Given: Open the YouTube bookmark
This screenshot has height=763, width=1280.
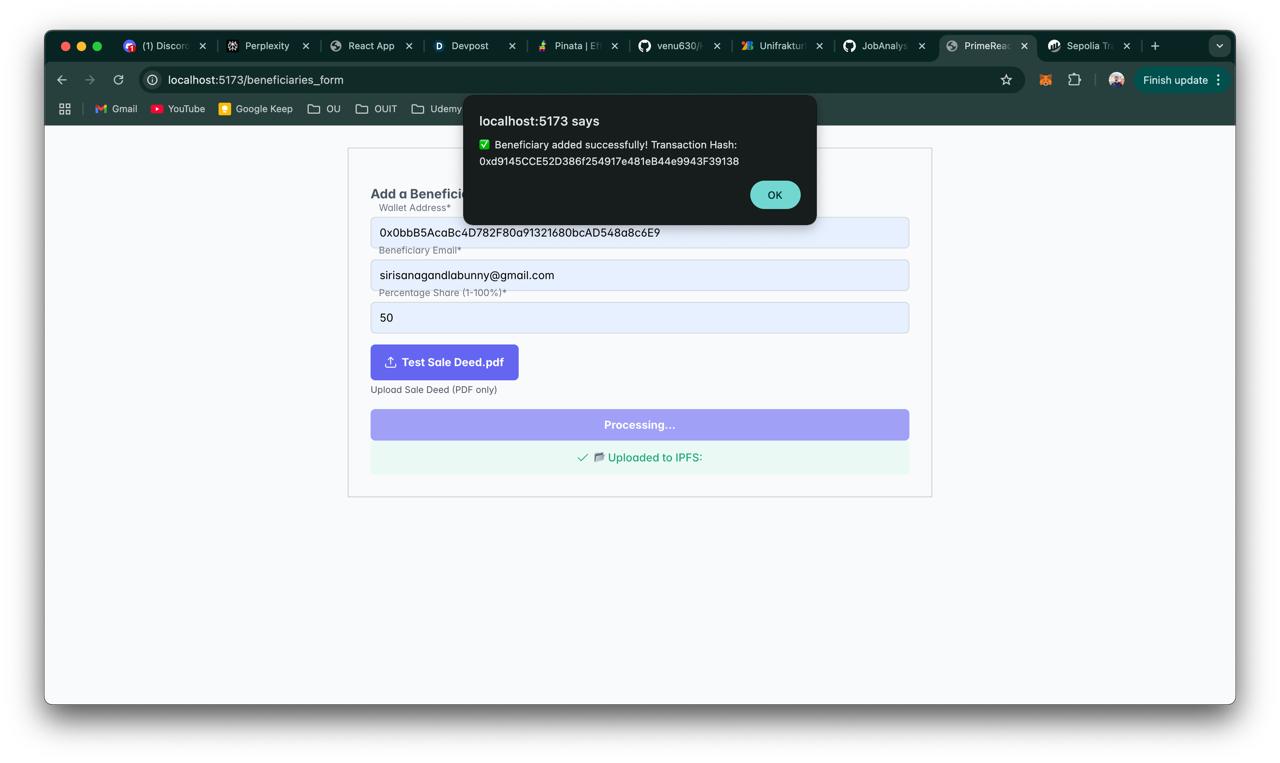Looking at the screenshot, I should point(178,109).
